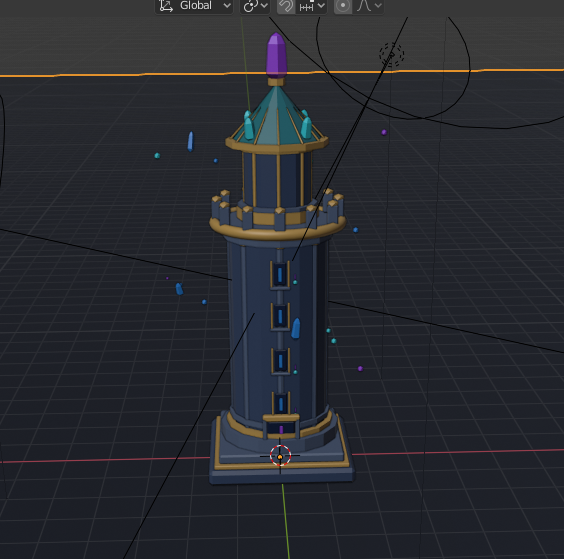Toggle the snap magnet icon
The width and height of the screenshot is (564, 559).
click(x=286, y=6)
